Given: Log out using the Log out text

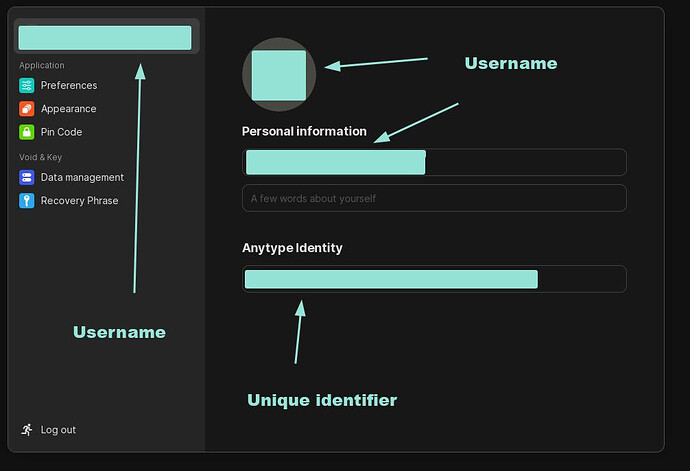Looking at the screenshot, I should pos(58,430).
